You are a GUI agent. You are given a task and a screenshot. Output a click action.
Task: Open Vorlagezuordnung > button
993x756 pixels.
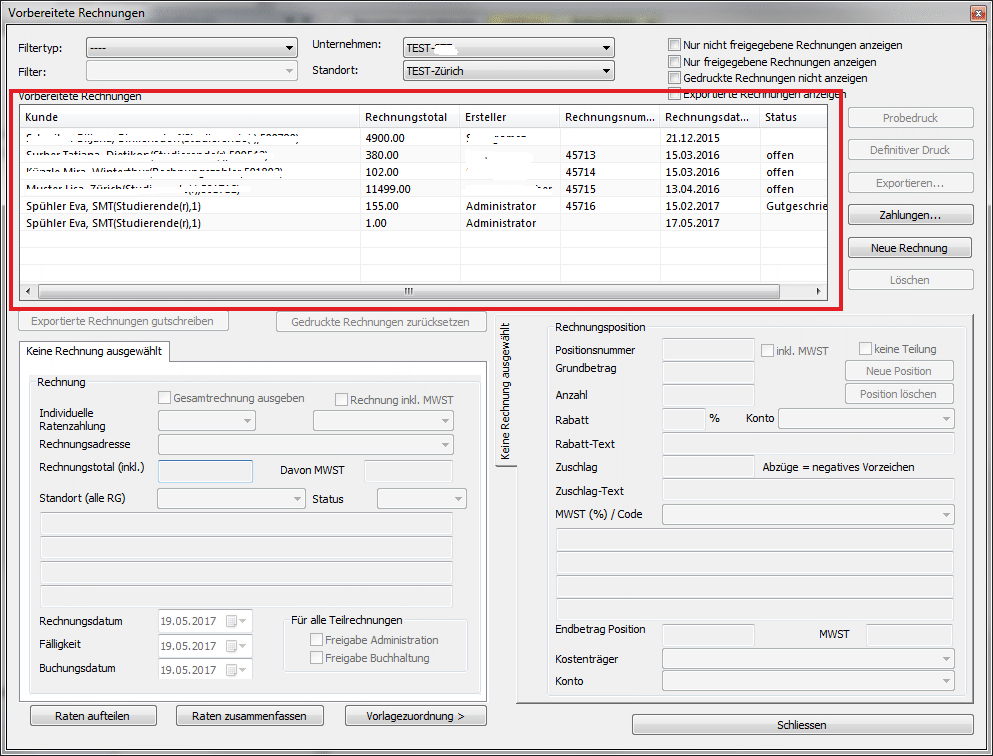point(415,715)
